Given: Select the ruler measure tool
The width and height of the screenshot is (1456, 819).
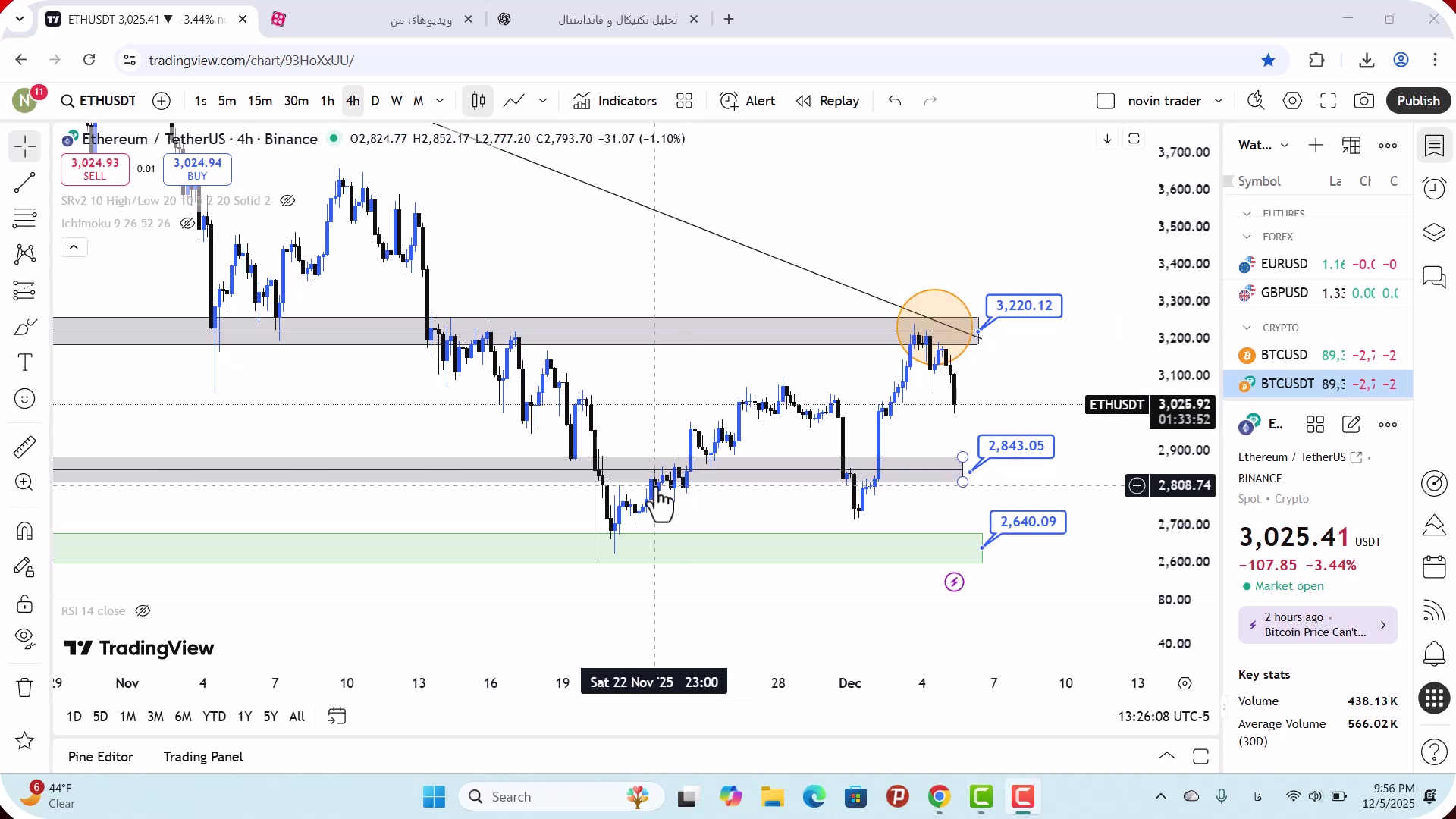Looking at the screenshot, I should (24, 447).
